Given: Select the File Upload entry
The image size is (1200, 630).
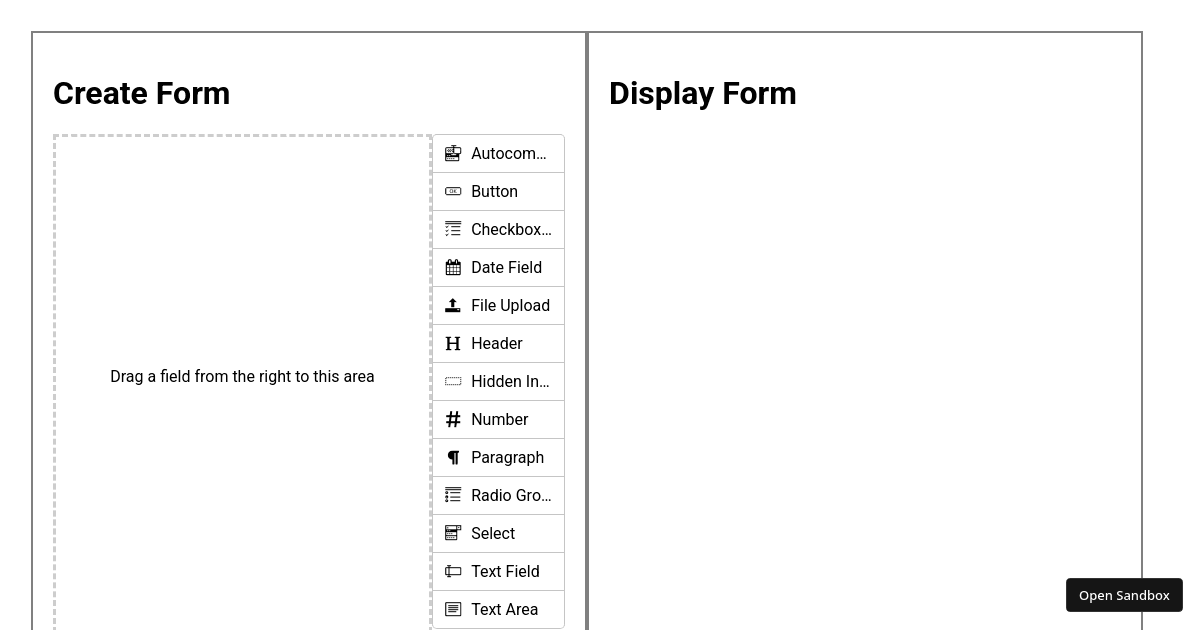Looking at the screenshot, I should (498, 305).
